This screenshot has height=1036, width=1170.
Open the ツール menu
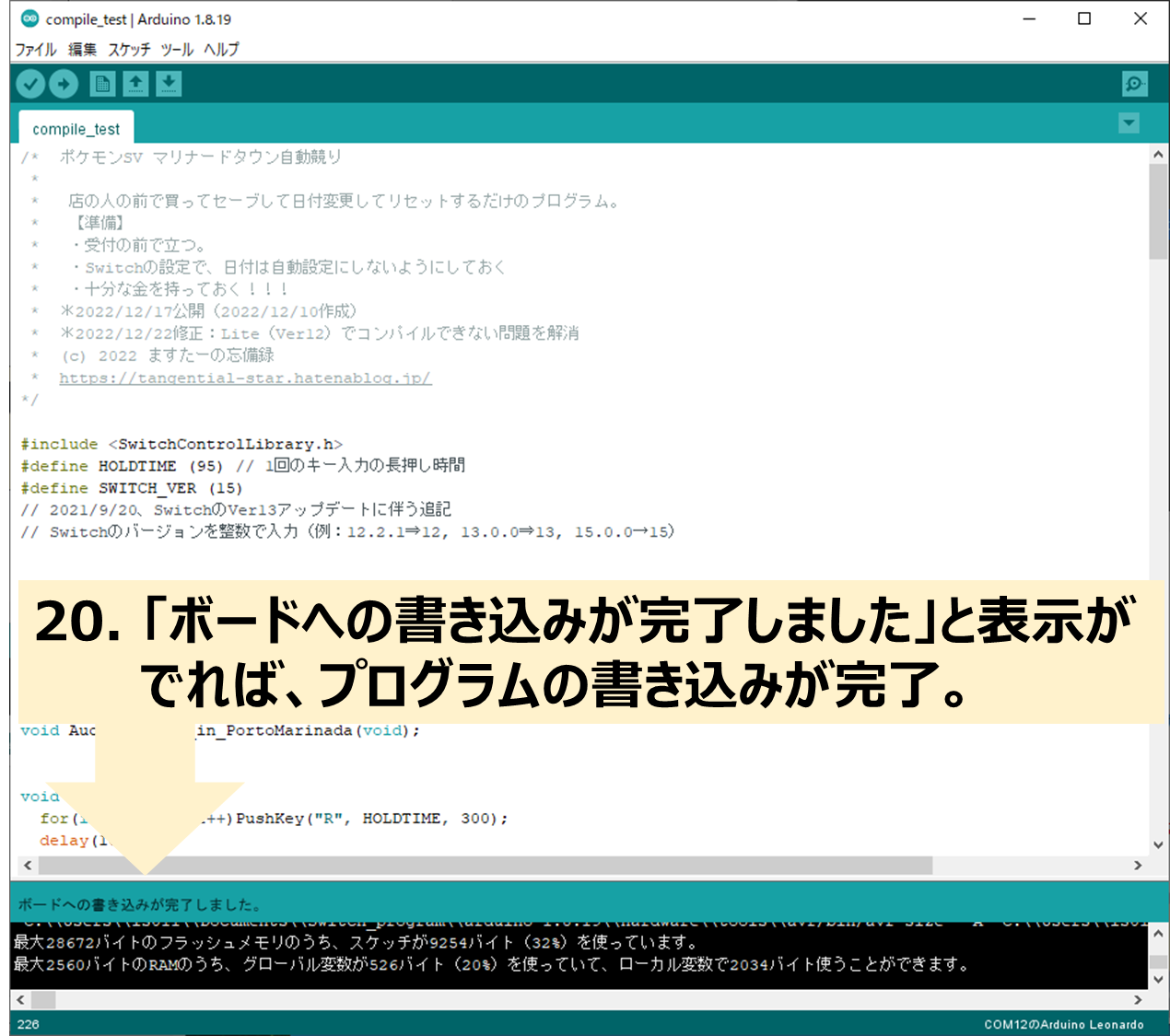pos(177,49)
